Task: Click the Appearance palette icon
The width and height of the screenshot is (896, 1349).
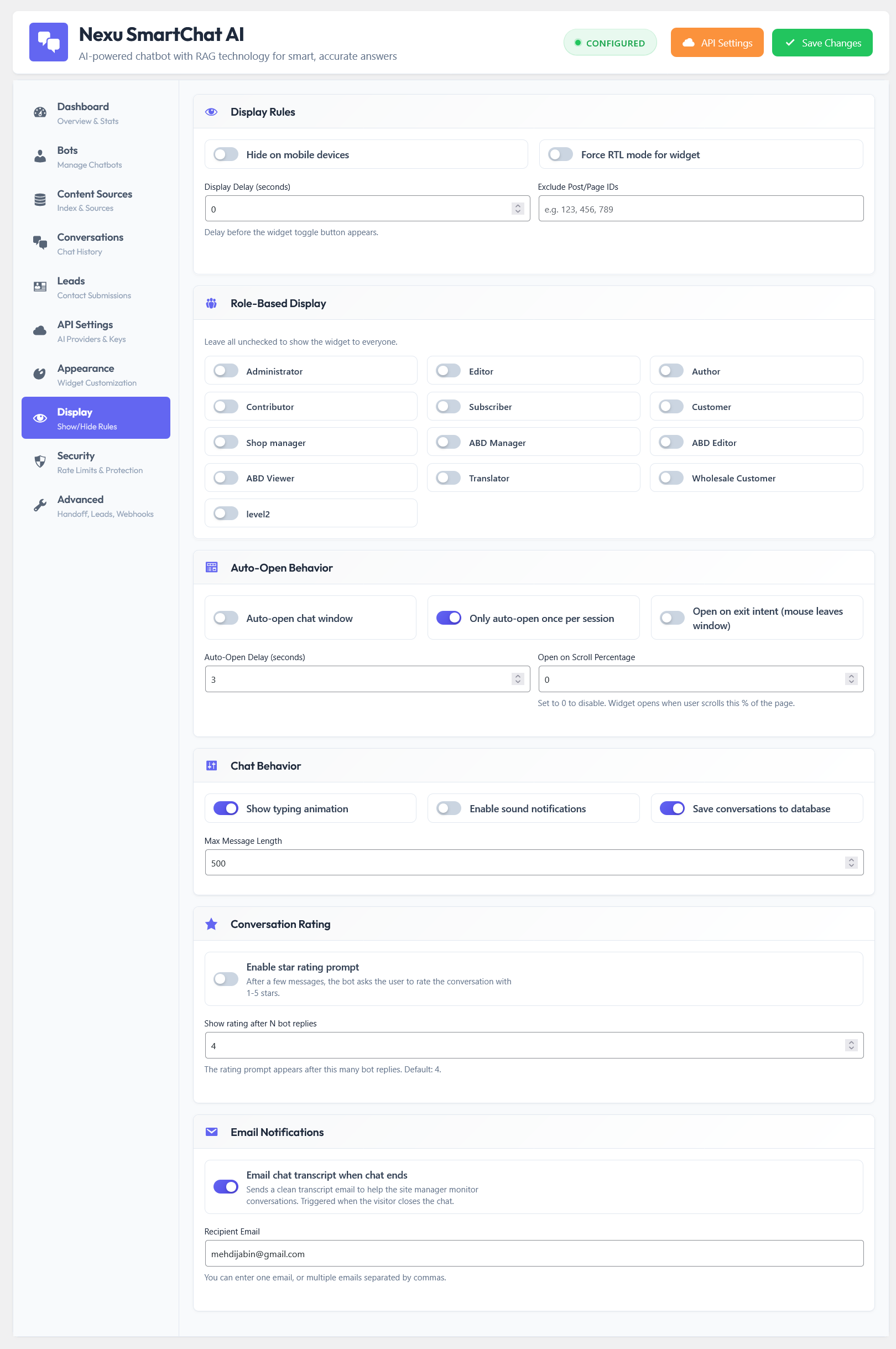Action: pos(40,375)
